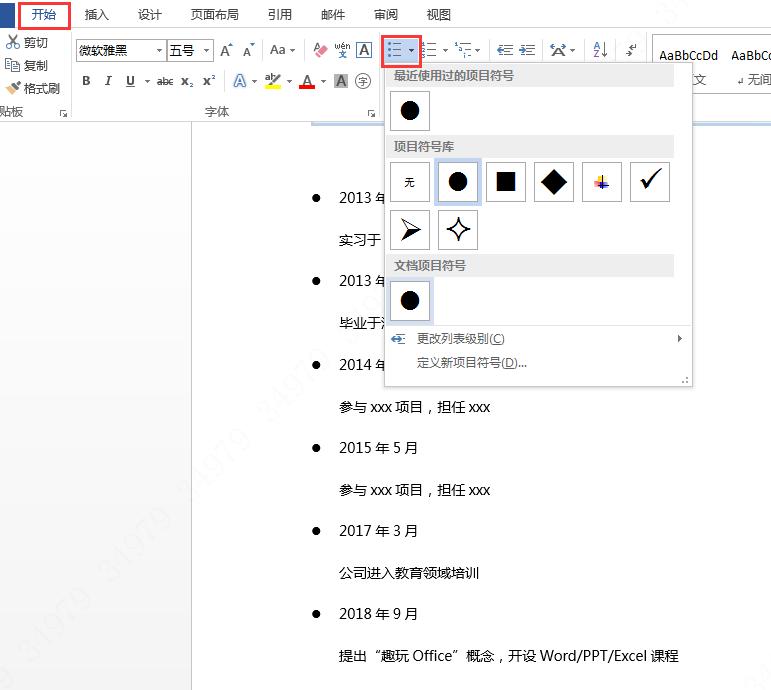This screenshot has height=690, width=771.
Task: Expand the underline style dropdown arrow
Action: [147, 81]
